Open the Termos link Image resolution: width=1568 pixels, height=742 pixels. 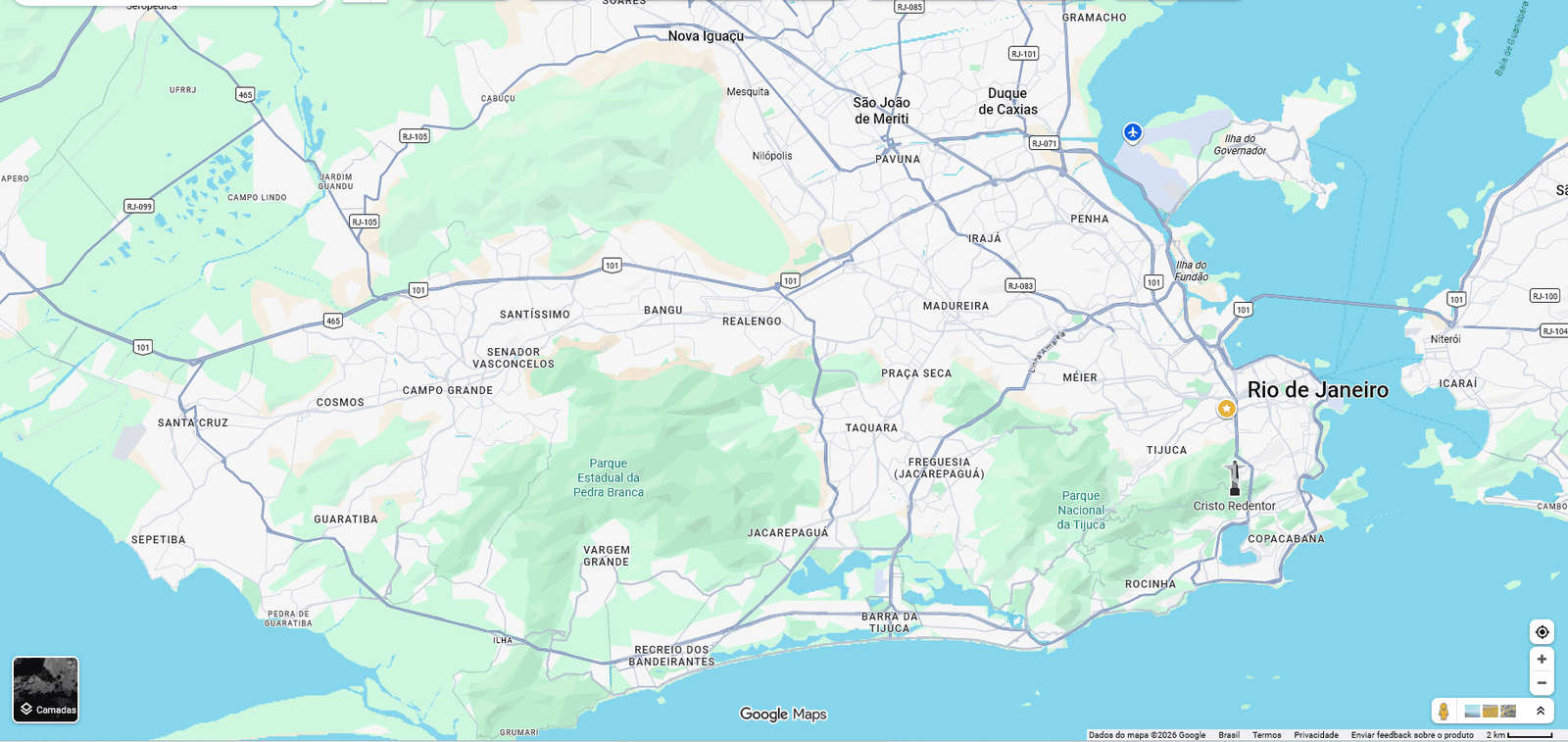(x=1266, y=735)
